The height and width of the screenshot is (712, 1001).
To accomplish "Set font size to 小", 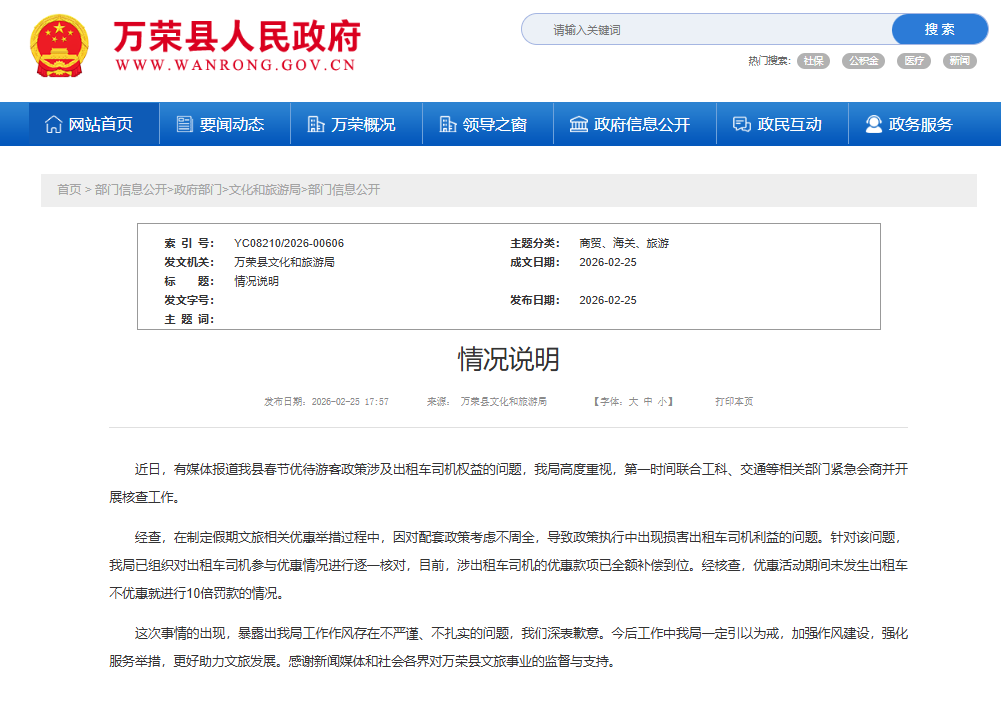I will click(x=663, y=402).
